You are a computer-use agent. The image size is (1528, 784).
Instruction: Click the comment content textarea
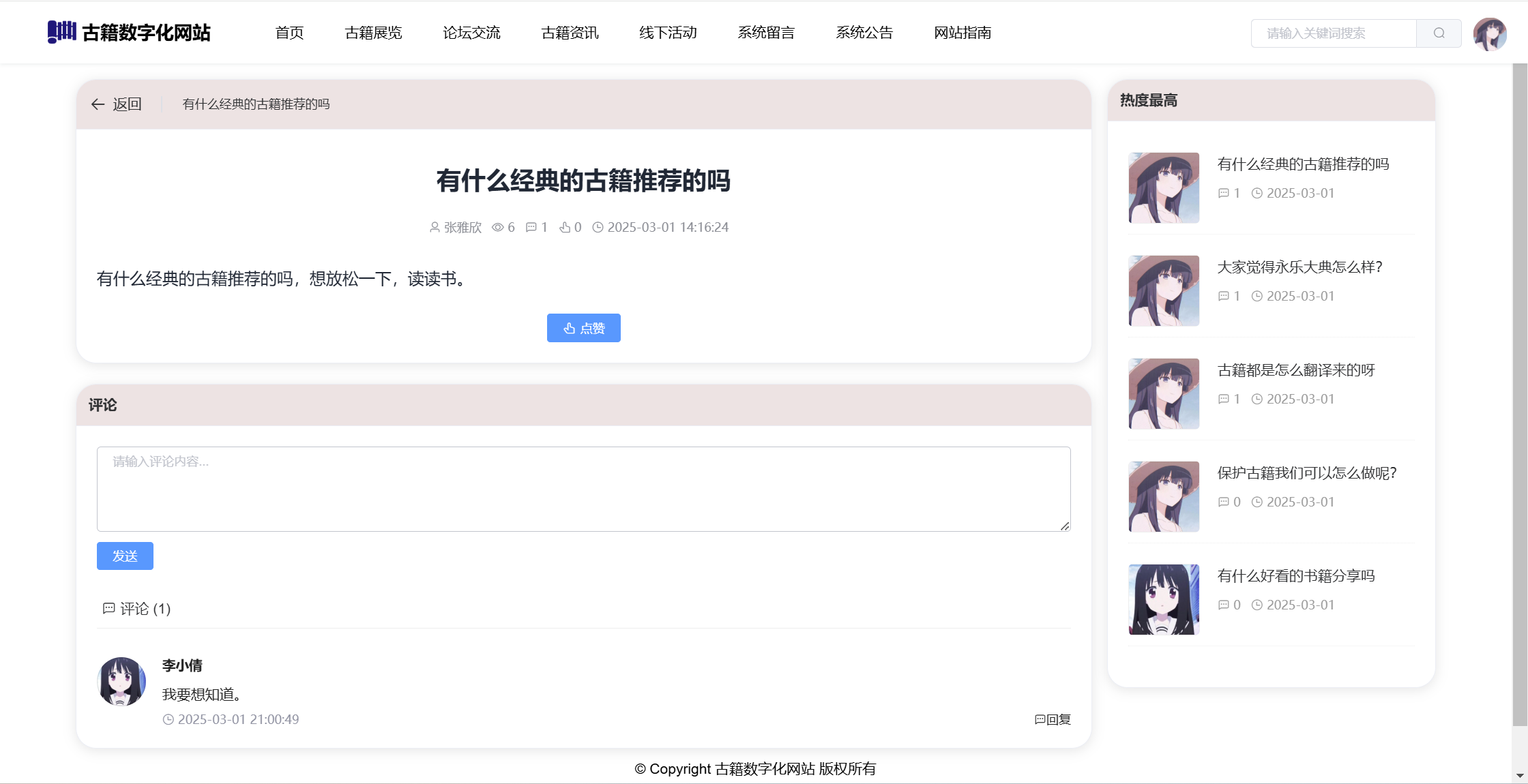click(x=583, y=489)
